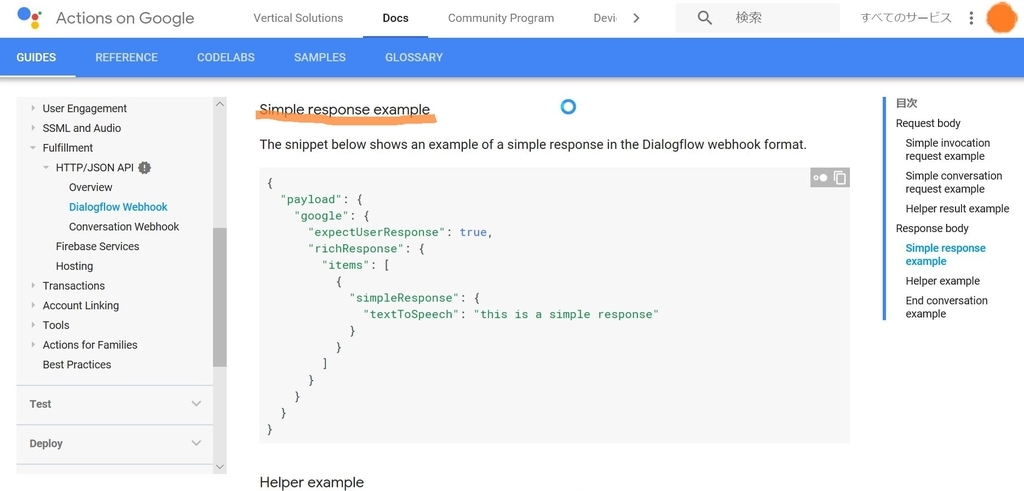Collapse the HTTP/JSON API subsection
Viewport: 1024px width, 491px height.
(x=46, y=167)
